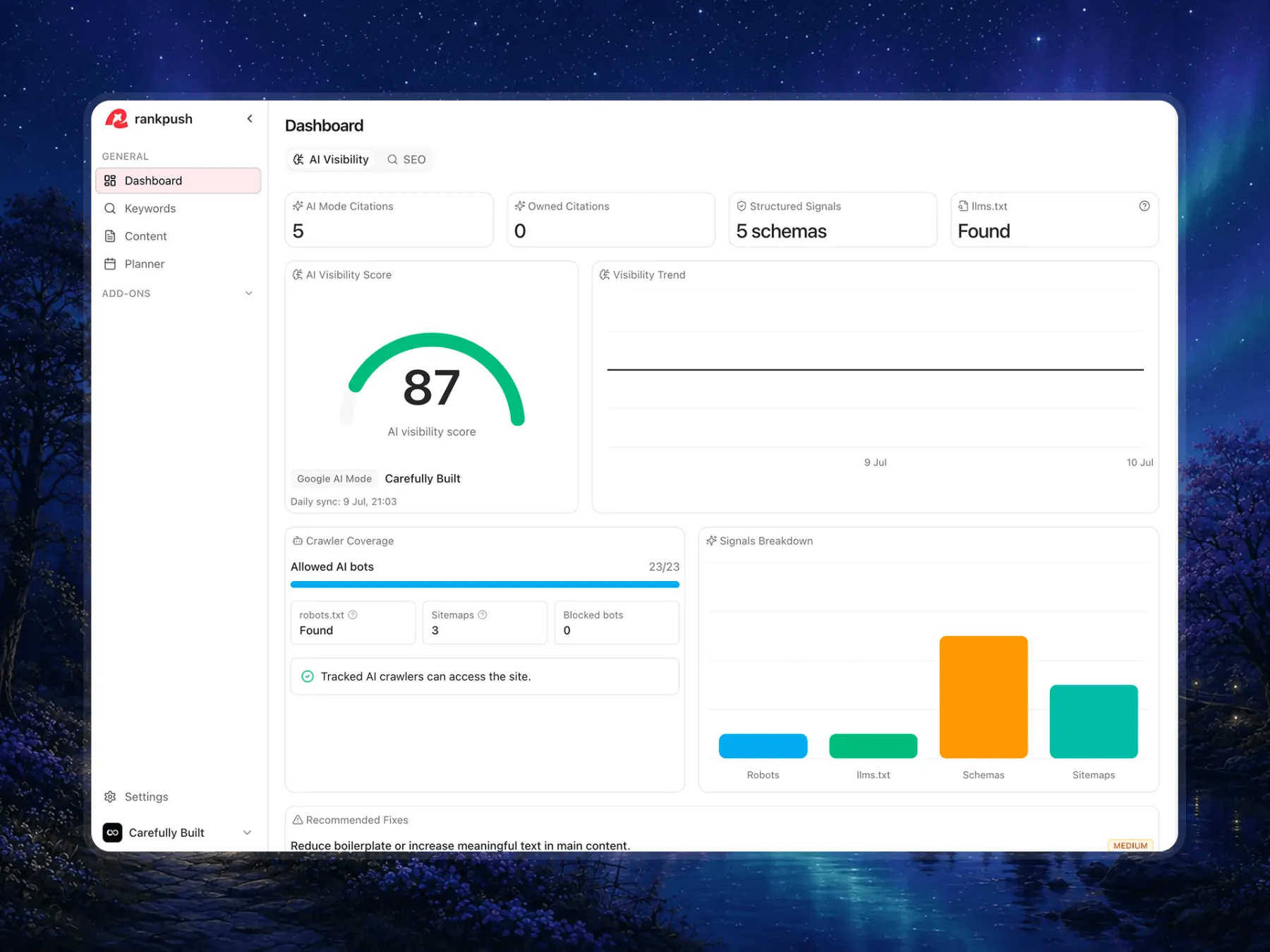1270x952 pixels.
Task: Go to Keywords in the sidebar
Action: click(x=179, y=208)
